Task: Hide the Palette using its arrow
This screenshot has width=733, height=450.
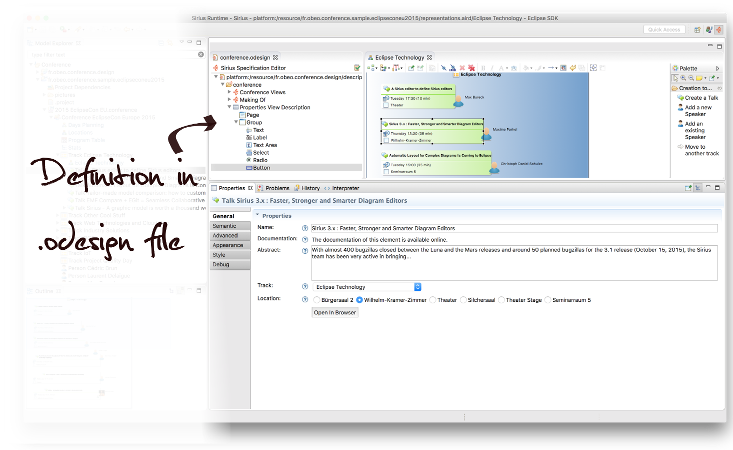Action: (718, 68)
